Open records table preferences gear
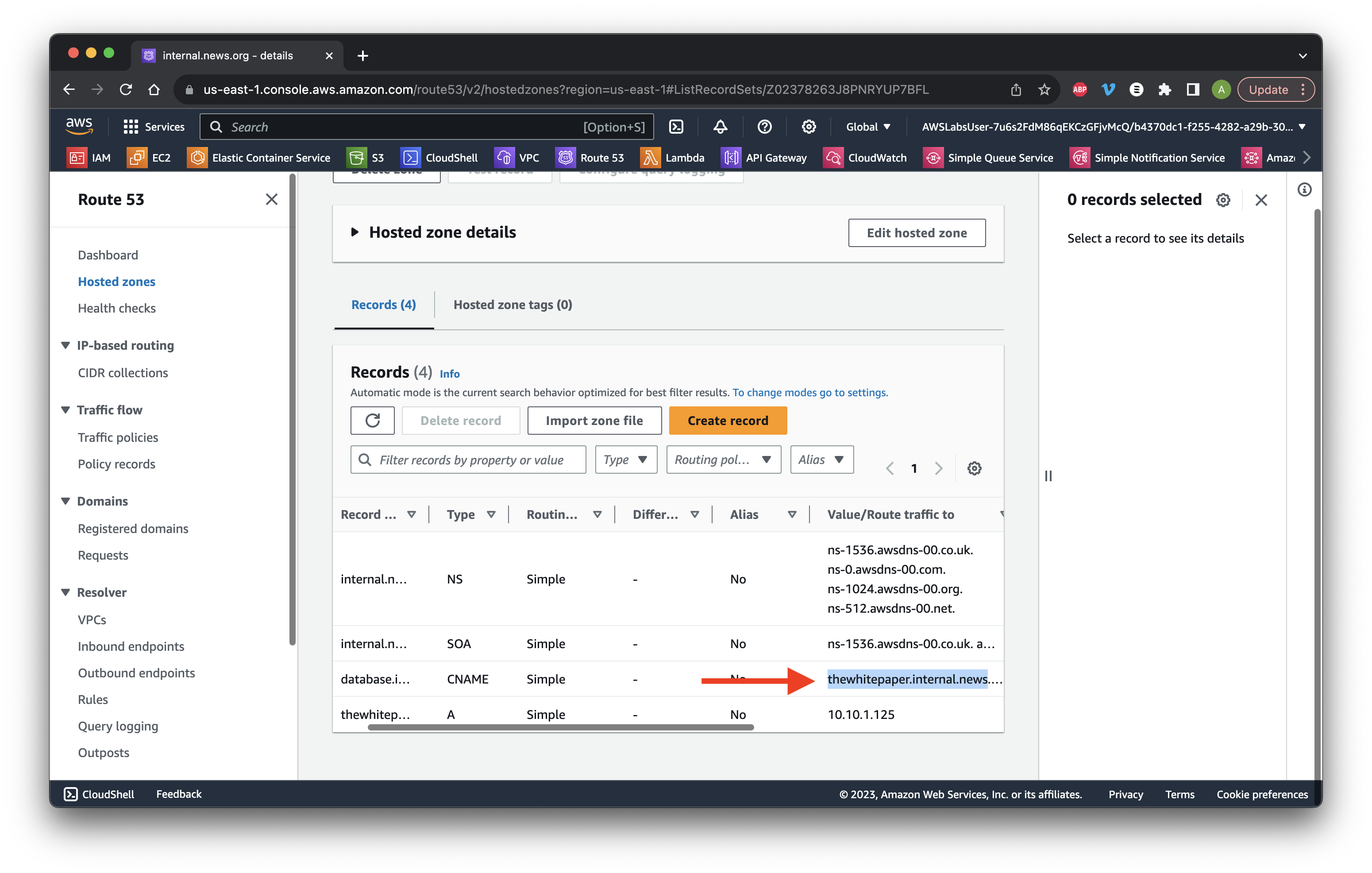 [x=974, y=468]
